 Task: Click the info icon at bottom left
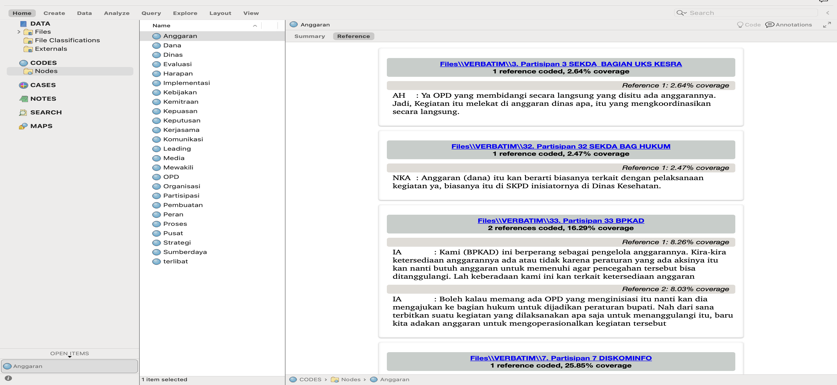(8, 379)
